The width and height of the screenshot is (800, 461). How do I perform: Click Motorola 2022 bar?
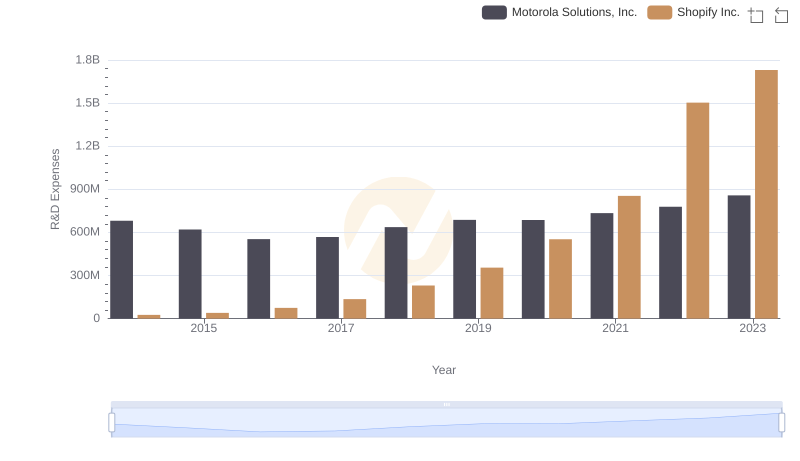pyautogui.click(x=670, y=263)
